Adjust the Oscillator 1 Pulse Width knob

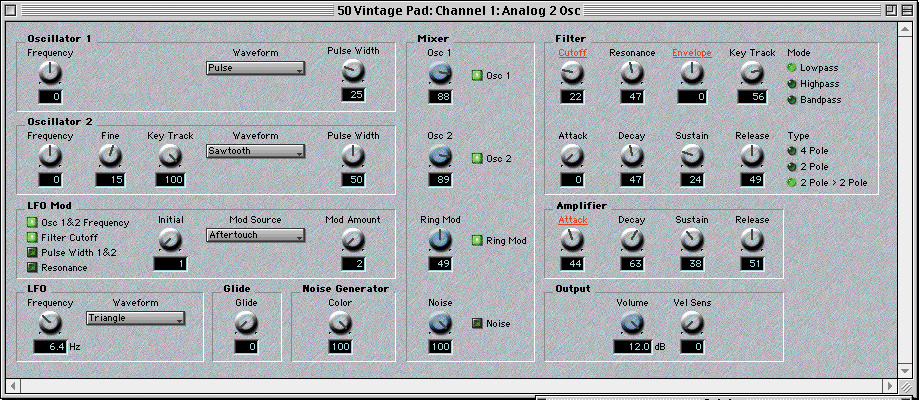point(353,71)
